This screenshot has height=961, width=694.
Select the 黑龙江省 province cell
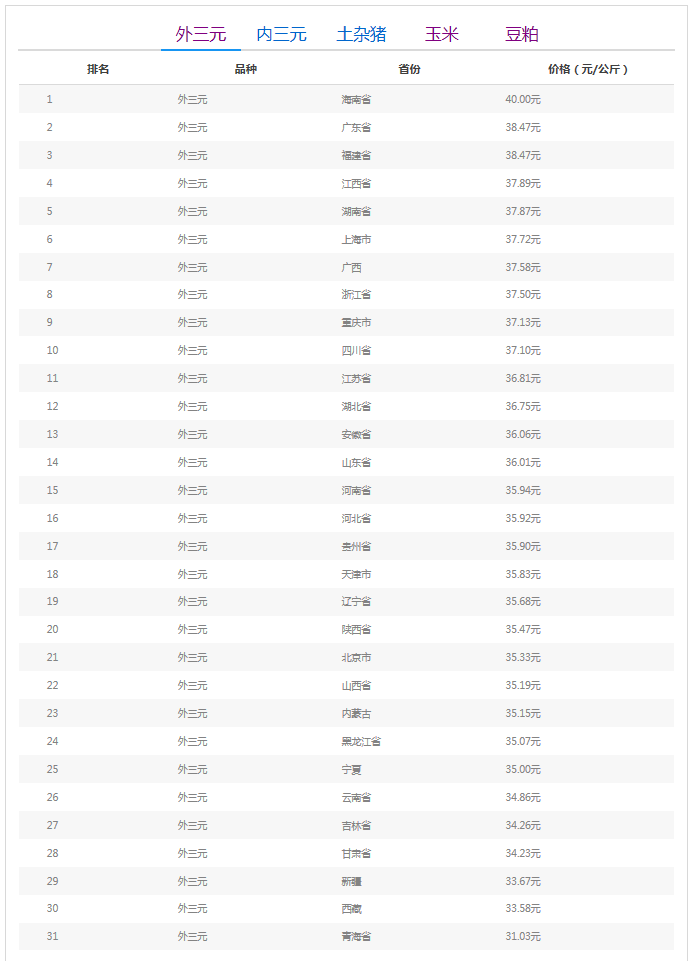tap(361, 741)
